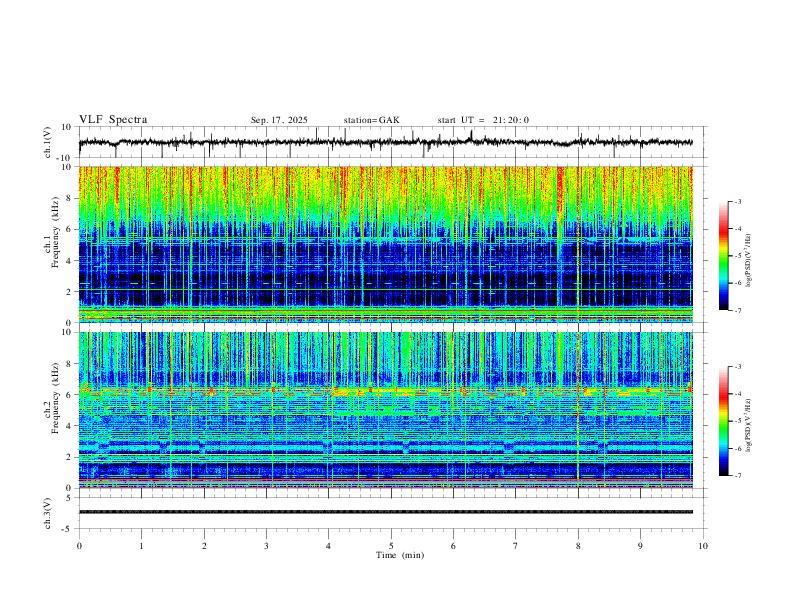Click the "VLF Spectra" title text
792x612 pixels.
(x=113, y=120)
